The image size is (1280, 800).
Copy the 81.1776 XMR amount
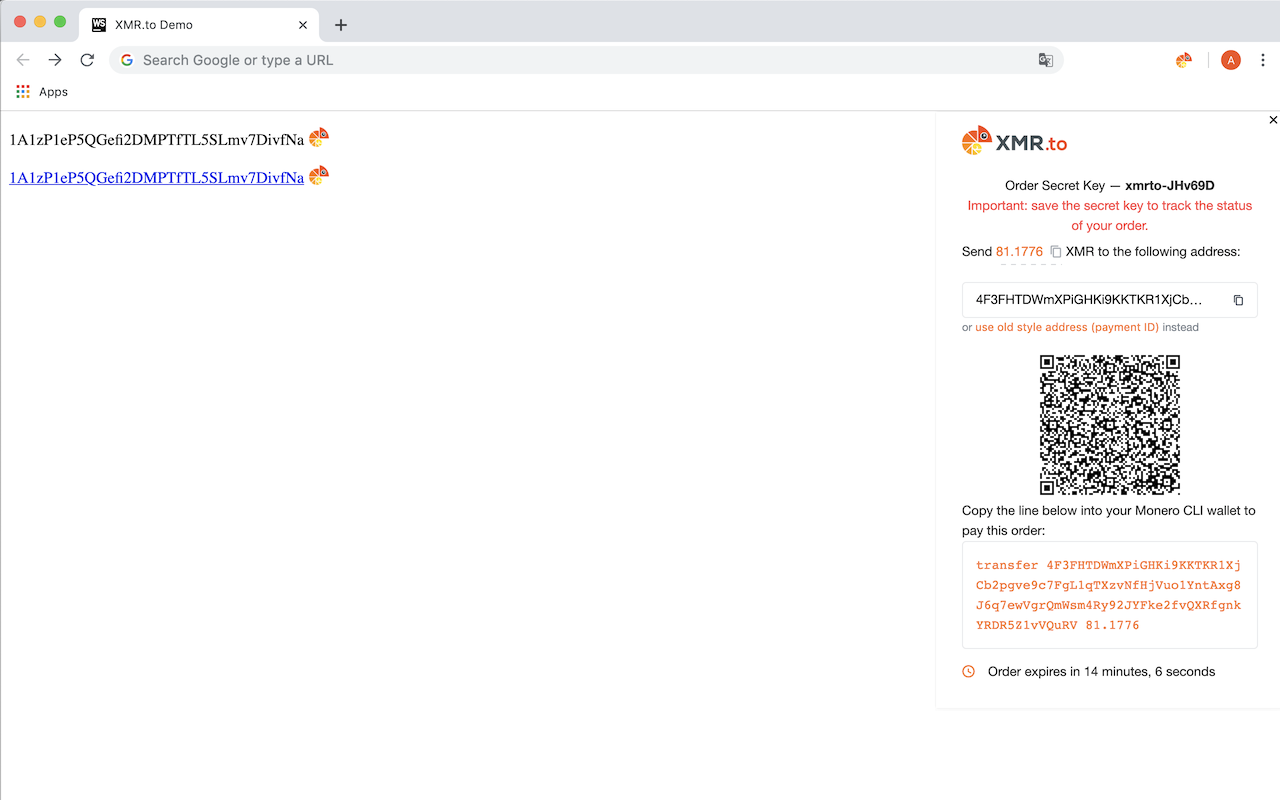(1055, 252)
